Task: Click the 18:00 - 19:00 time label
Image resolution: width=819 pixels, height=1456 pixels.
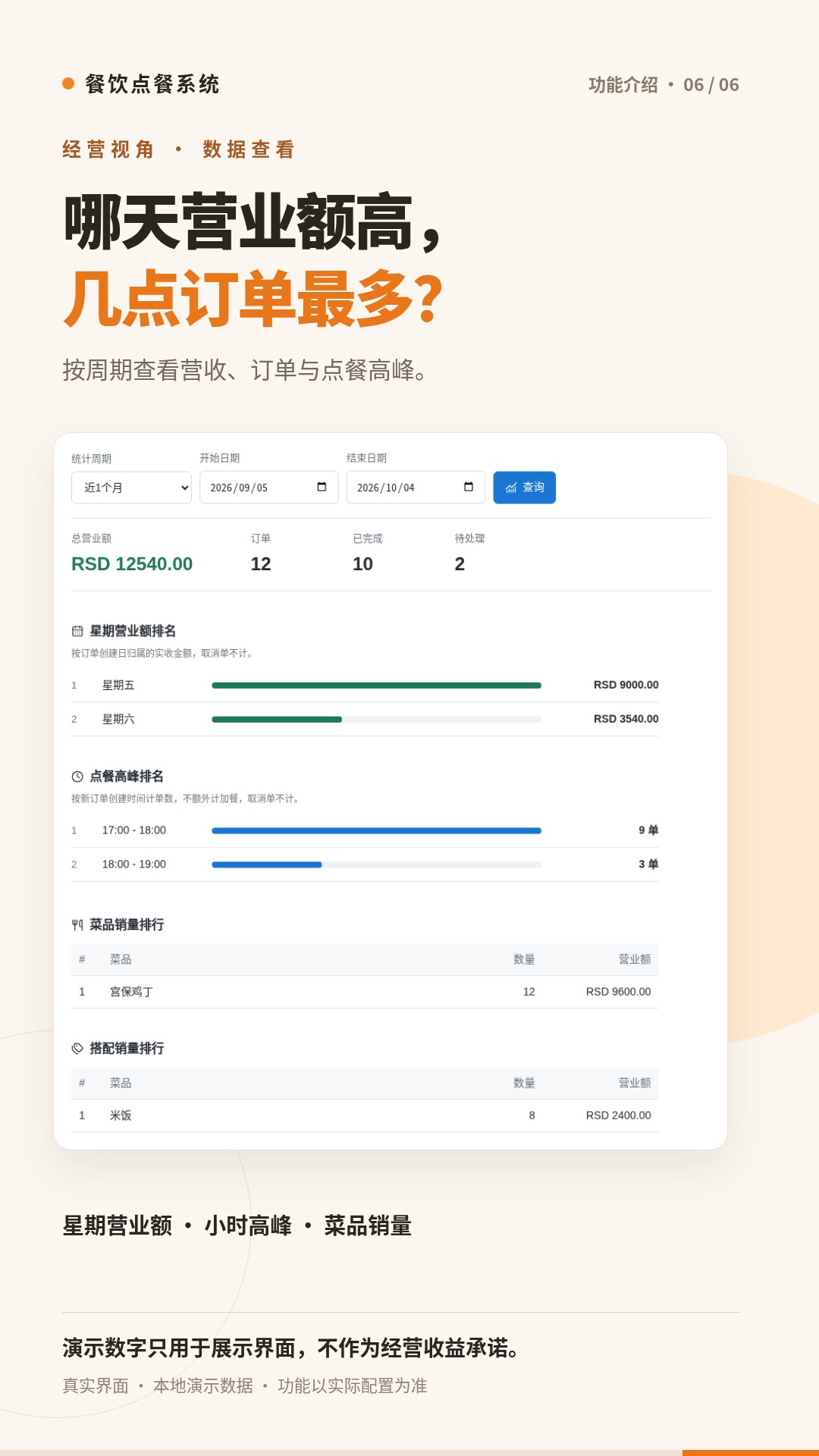Action: [x=134, y=864]
